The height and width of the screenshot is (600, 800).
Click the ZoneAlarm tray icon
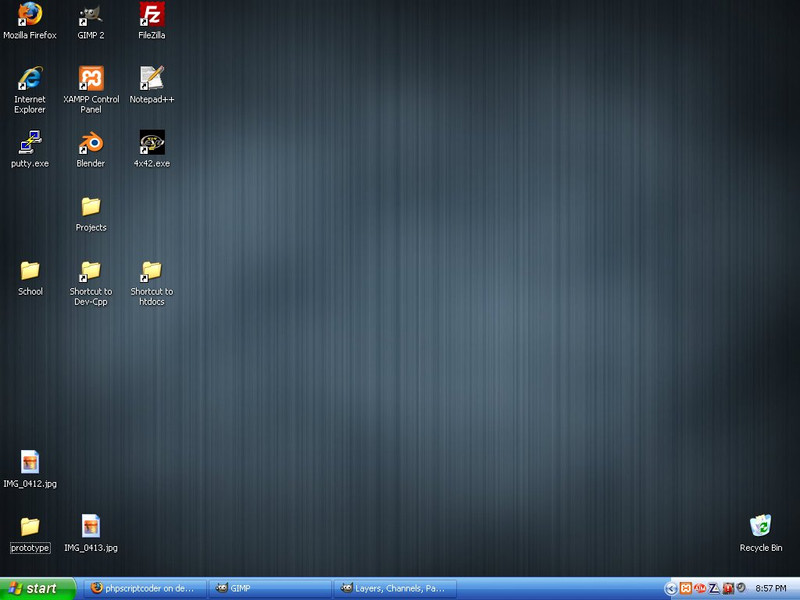(713, 589)
